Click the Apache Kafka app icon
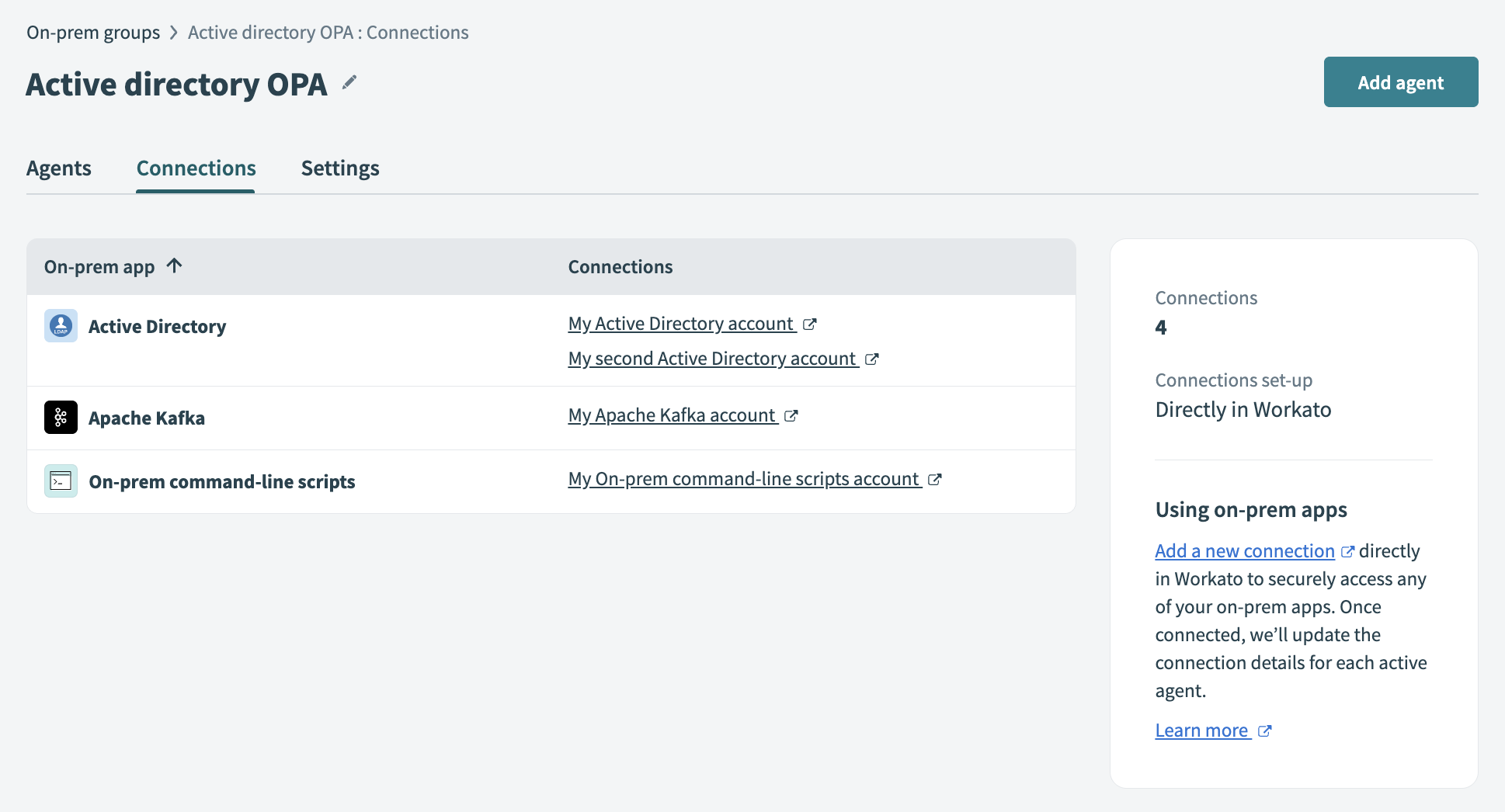Screen dimensions: 1505x812 (60, 418)
